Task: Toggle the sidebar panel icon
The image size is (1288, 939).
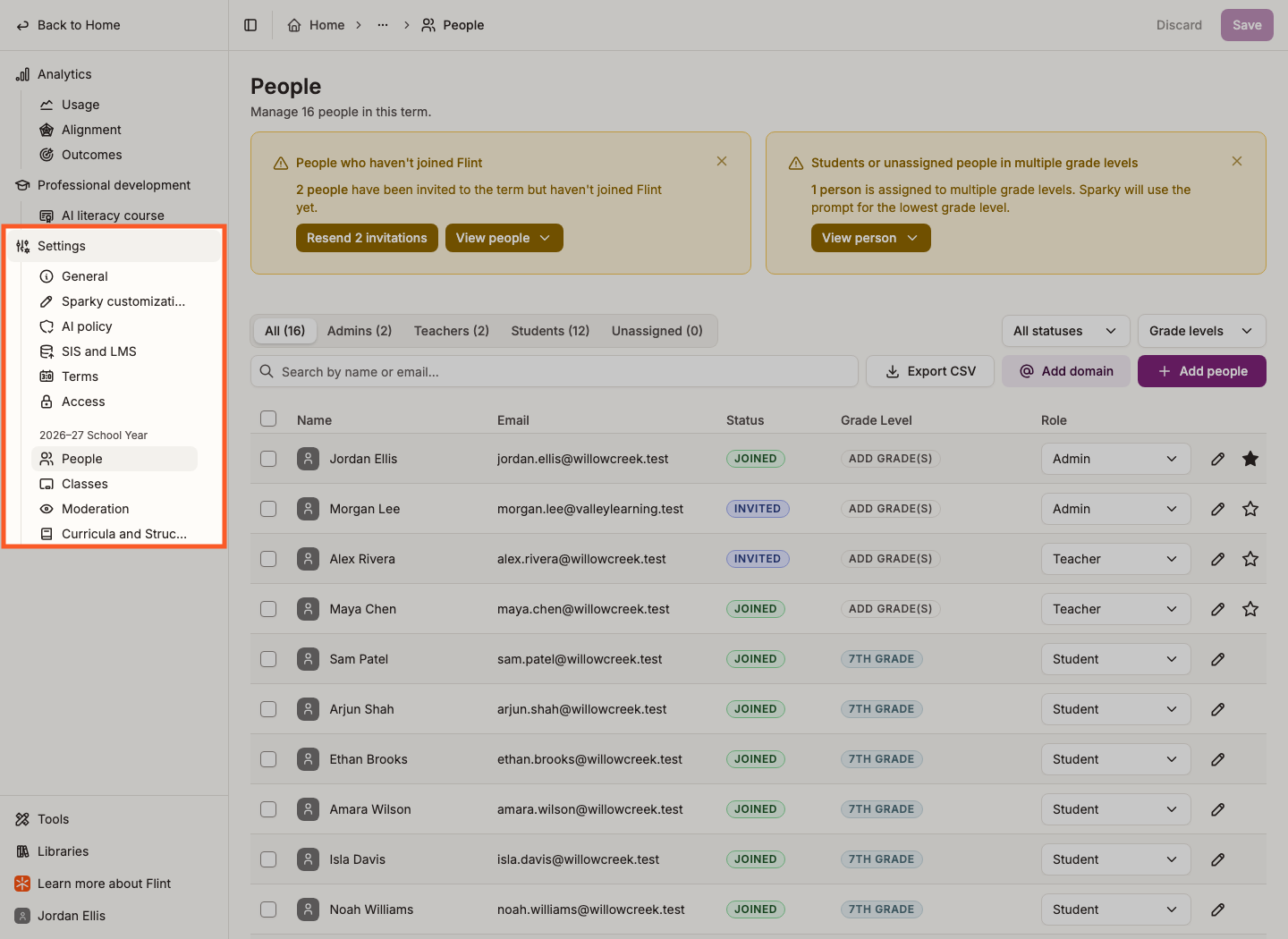Action: (250, 25)
